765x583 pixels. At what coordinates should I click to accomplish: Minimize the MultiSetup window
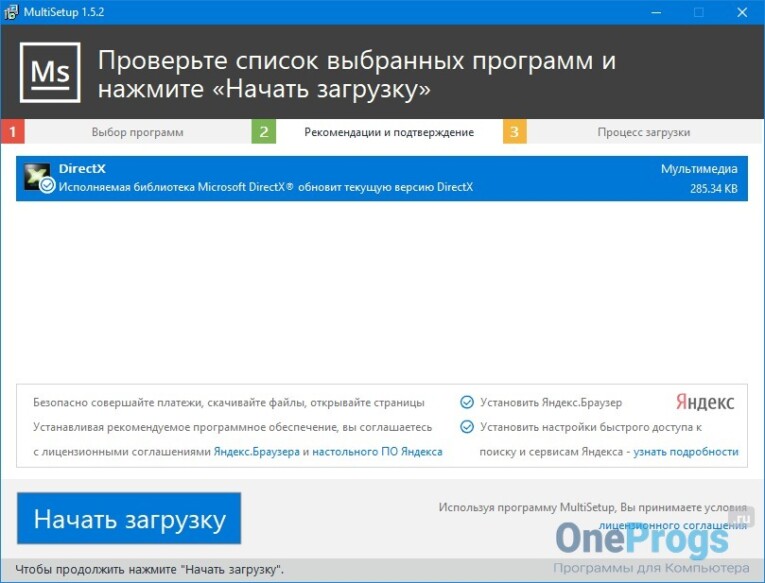point(656,12)
